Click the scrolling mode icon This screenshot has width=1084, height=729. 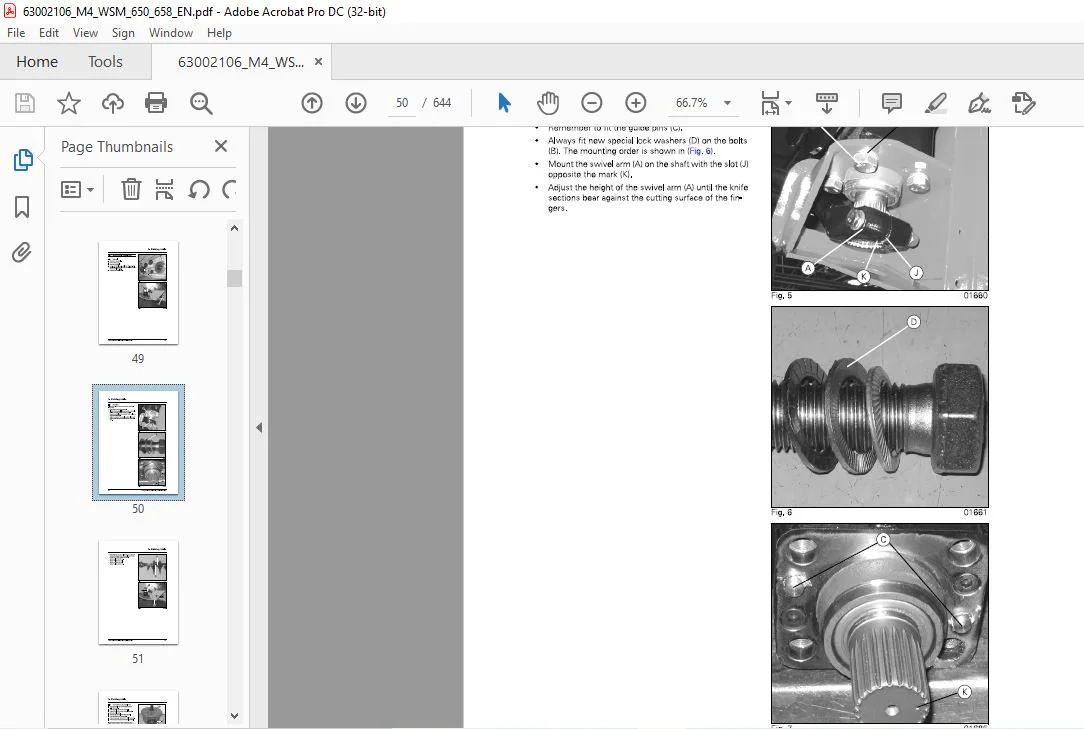pos(827,103)
